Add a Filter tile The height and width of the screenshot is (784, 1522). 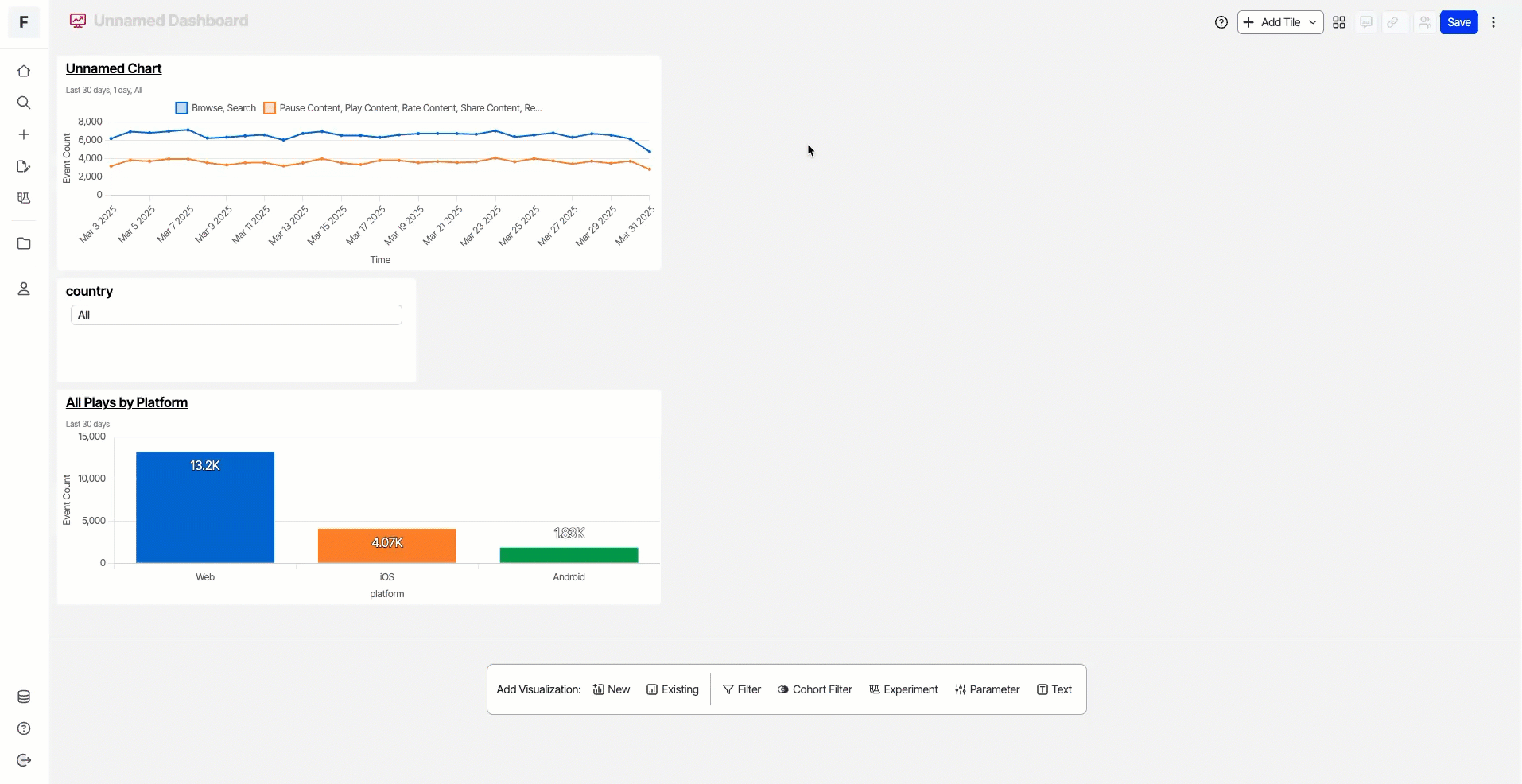pyautogui.click(x=742, y=689)
